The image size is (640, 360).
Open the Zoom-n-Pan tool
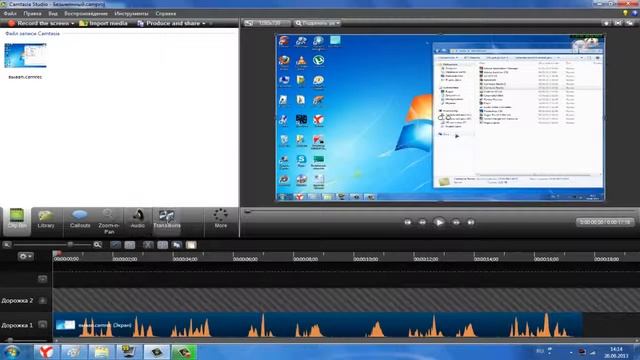tap(109, 222)
